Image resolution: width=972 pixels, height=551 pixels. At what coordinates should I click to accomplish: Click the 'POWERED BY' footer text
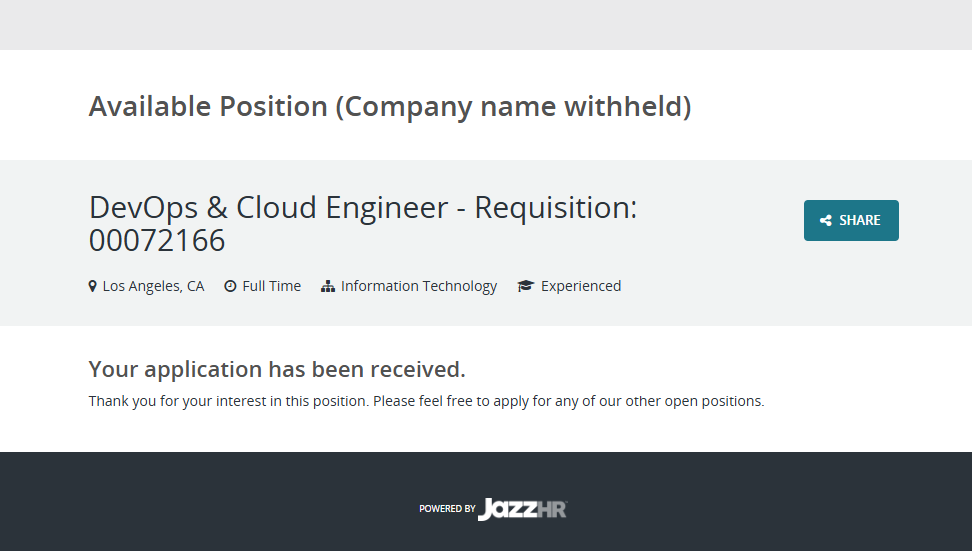tap(447, 509)
